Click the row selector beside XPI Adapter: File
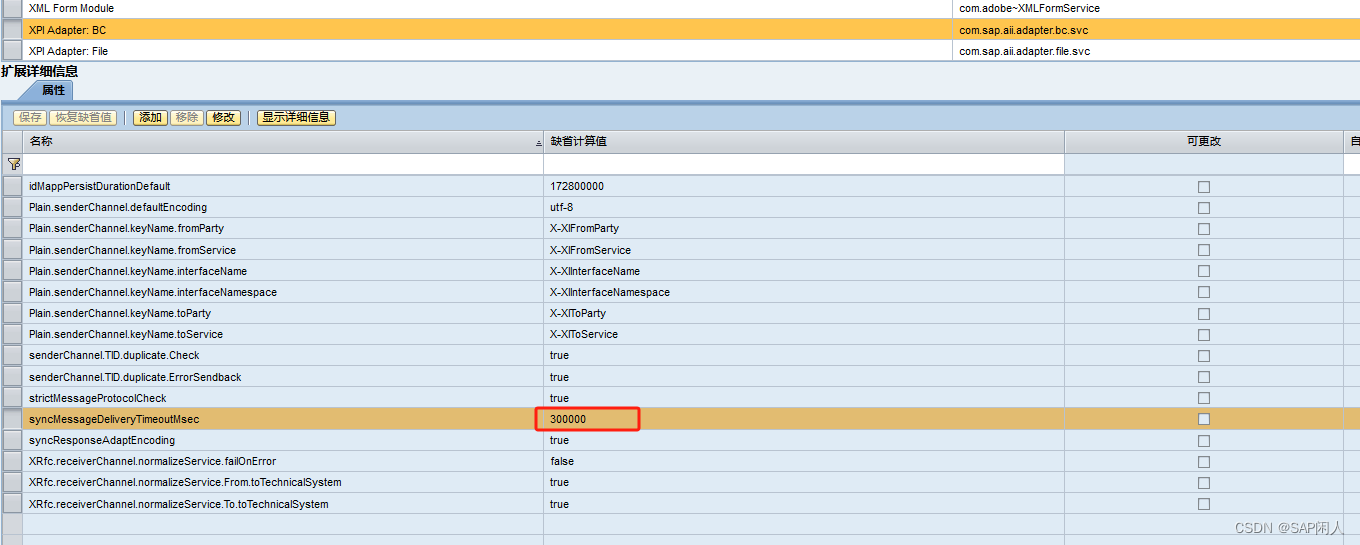1360x545 pixels. pyautogui.click(x=12, y=51)
